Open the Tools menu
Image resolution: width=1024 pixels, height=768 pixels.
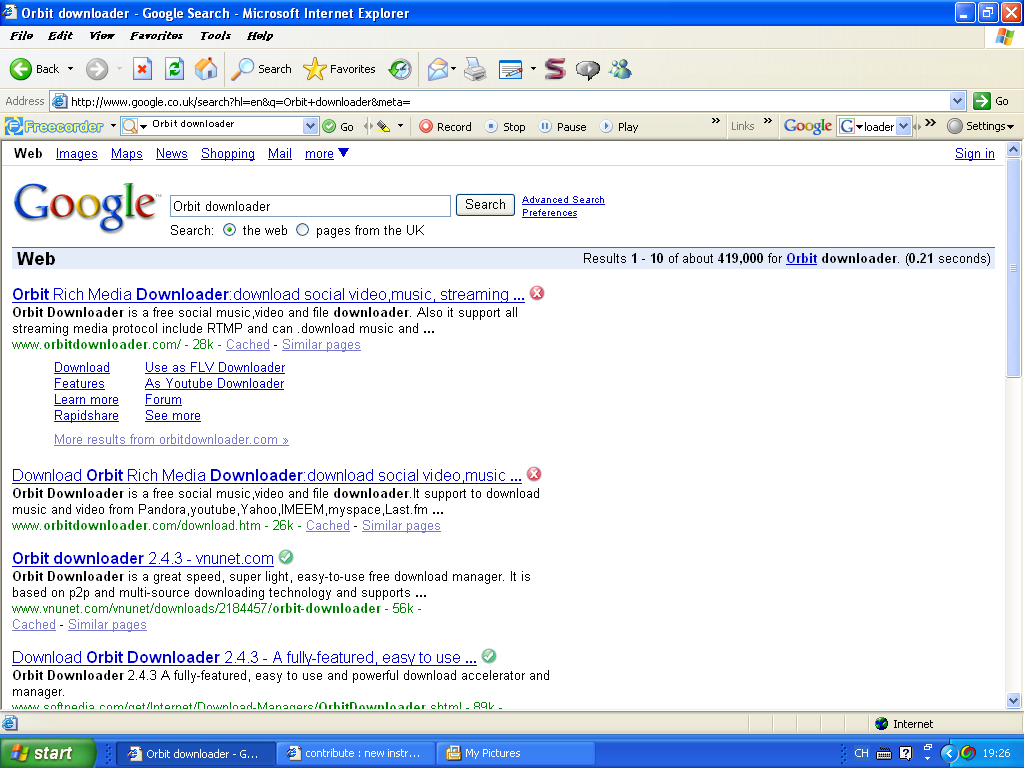[215, 36]
